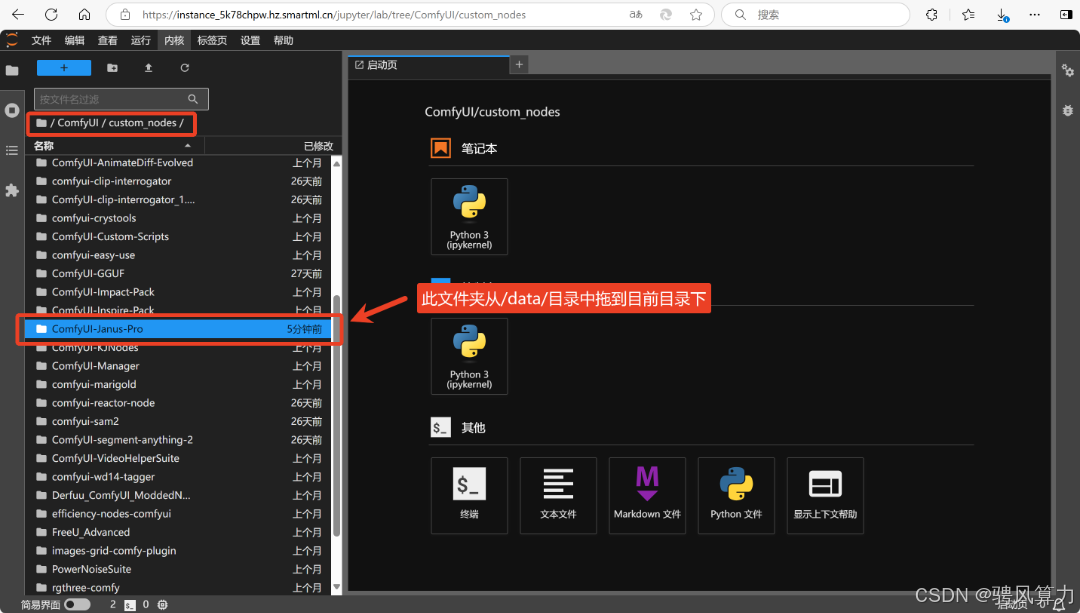Open the 设置 menu

pos(250,41)
